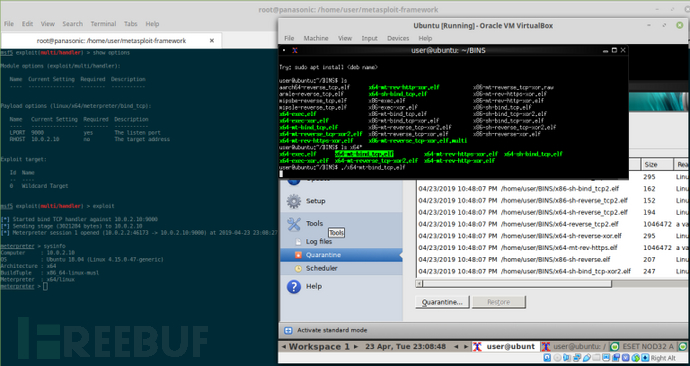Open the host terminal File menu
The height and width of the screenshot is (366, 690).
(x=9, y=24)
